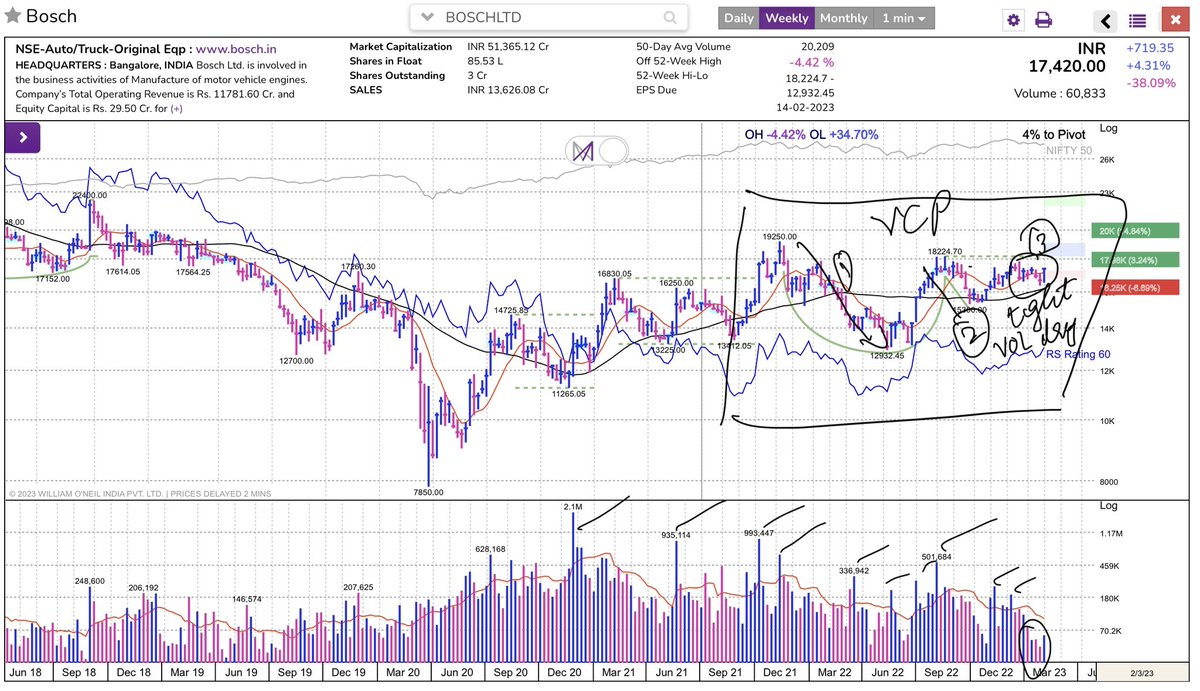The height and width of the screenshot is (691, 1200).
Task: Open chart settings via the gear icon
Action: pyautogui.click(x=1013, y=19)
